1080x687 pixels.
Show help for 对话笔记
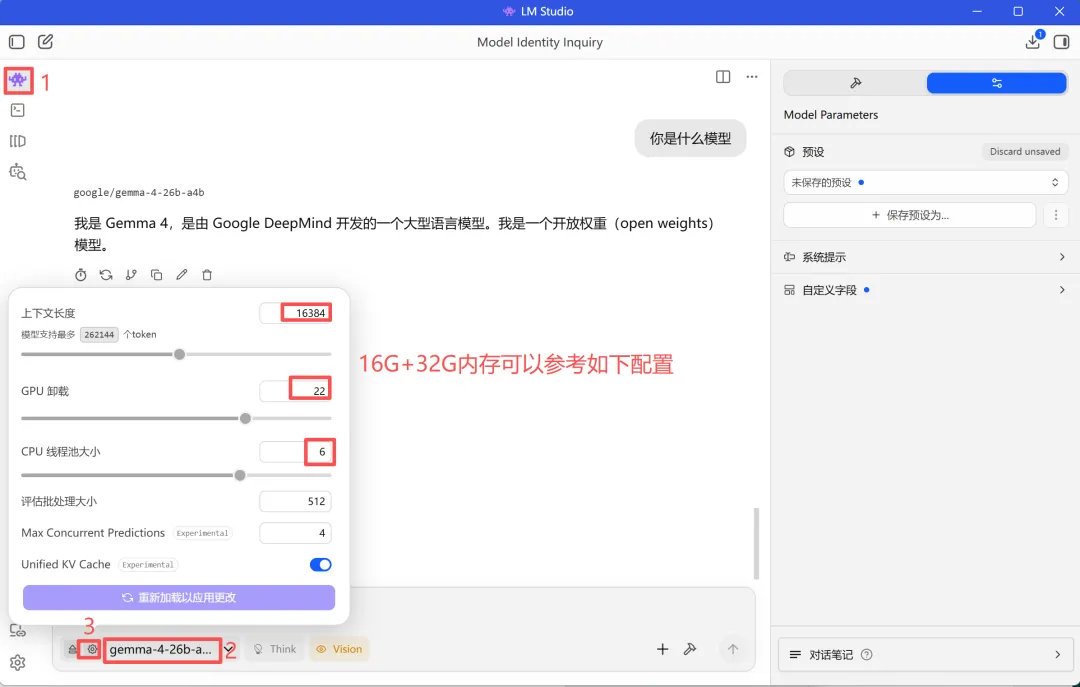[866, 655]
